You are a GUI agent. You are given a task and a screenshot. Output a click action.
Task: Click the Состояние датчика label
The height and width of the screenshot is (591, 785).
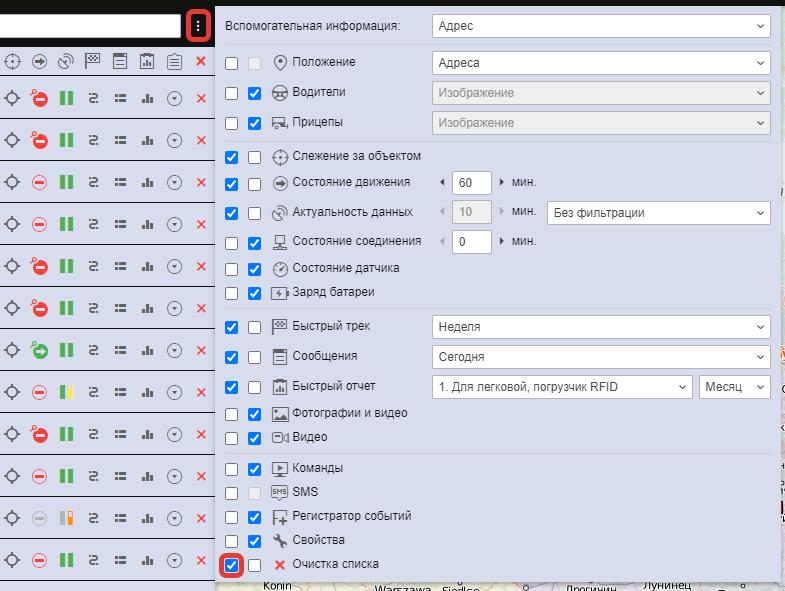pyautogui.click(x=345, y=268)
